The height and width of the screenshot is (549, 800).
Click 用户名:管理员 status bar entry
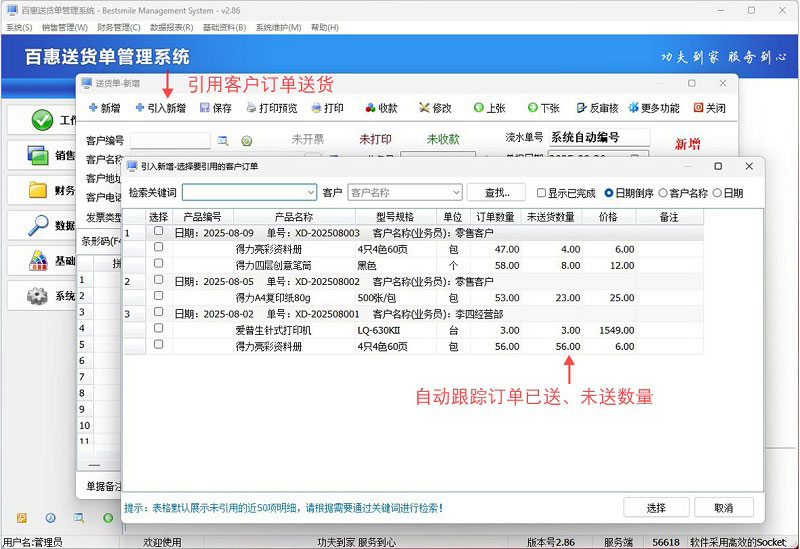tap(33, 542)
